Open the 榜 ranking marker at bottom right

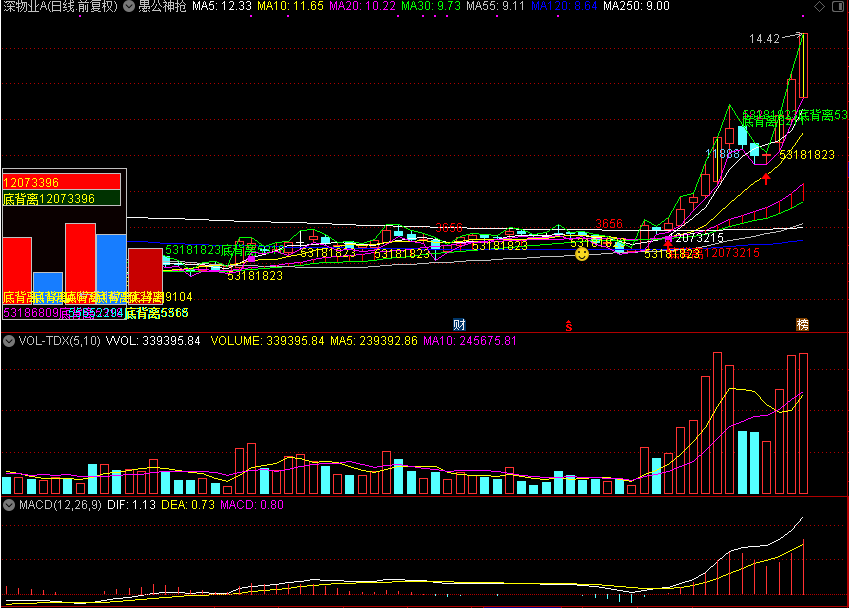click(802, 324)
